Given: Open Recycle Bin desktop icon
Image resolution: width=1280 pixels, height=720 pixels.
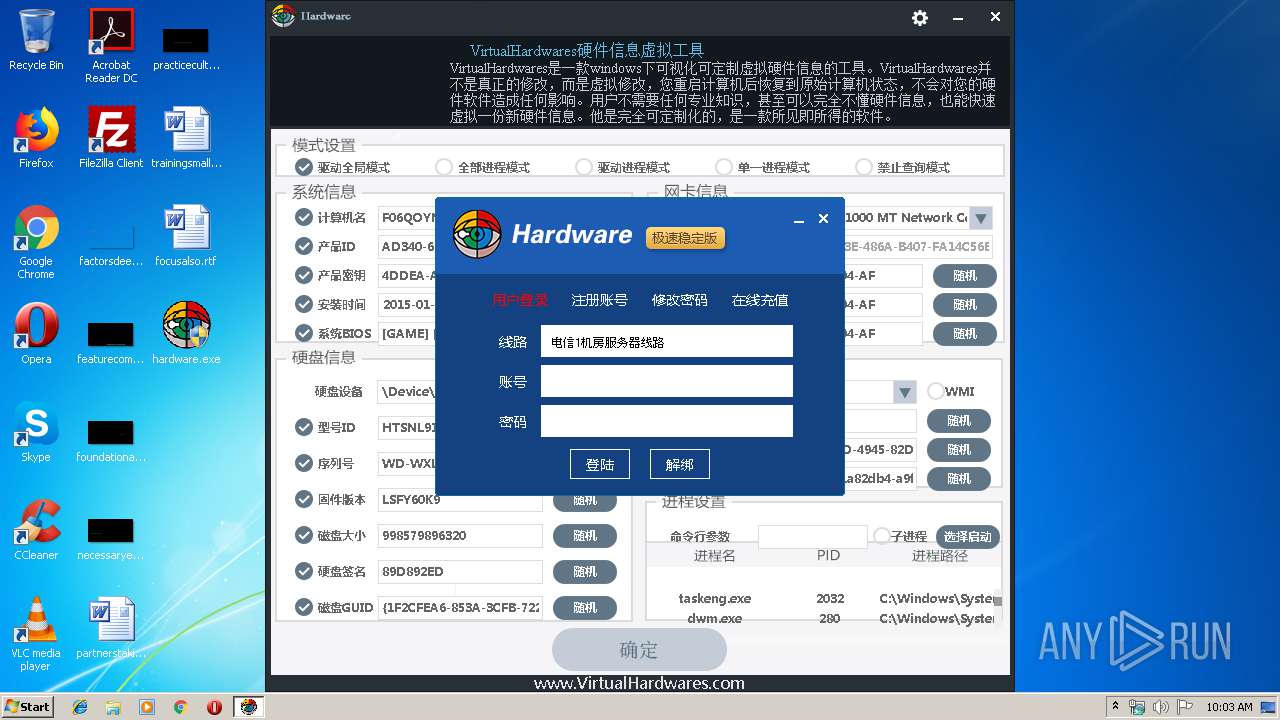Looking at the screenshot, I should point(36,40).
